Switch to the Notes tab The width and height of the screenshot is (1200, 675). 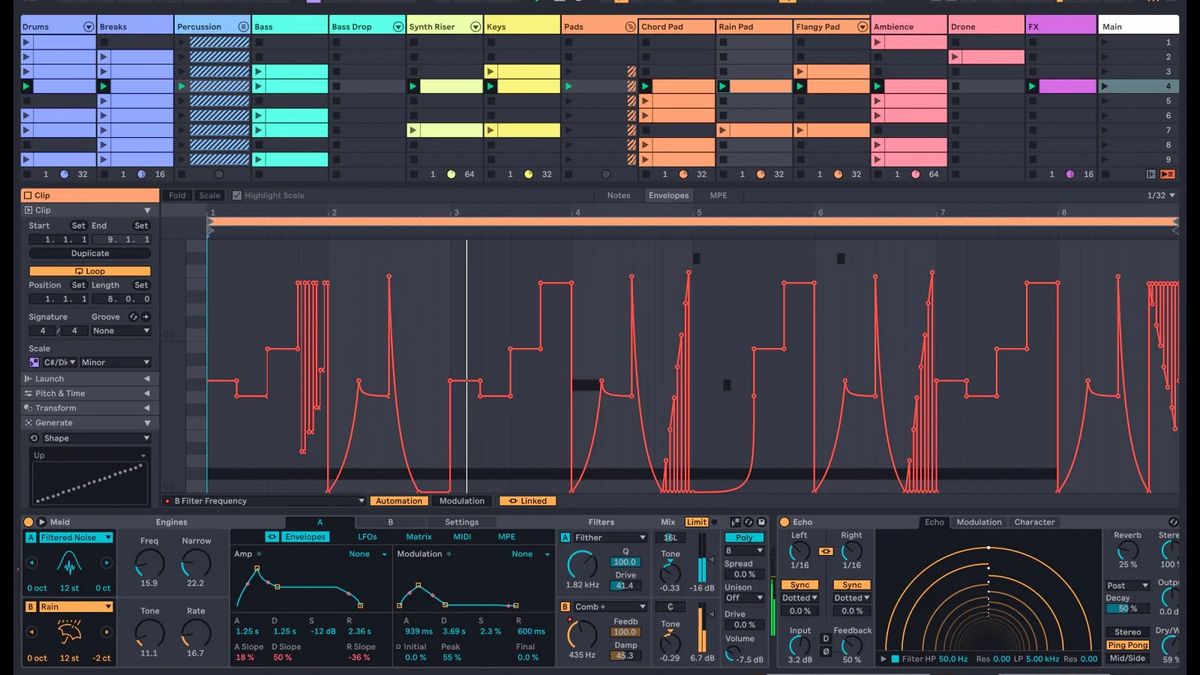pyautogui.click(x=618, y=195)
